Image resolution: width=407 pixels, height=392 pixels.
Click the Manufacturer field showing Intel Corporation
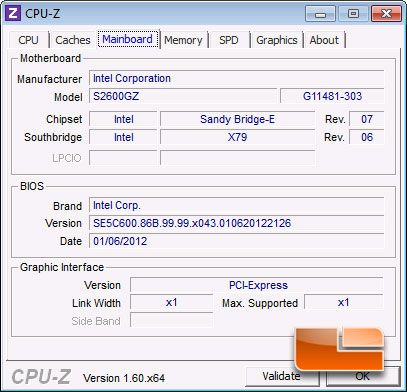pos(237,78)
